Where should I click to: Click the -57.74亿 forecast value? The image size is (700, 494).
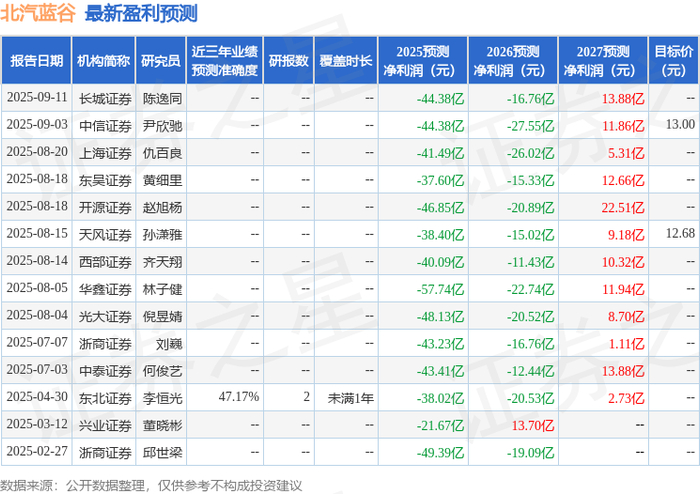pos(440,289)
